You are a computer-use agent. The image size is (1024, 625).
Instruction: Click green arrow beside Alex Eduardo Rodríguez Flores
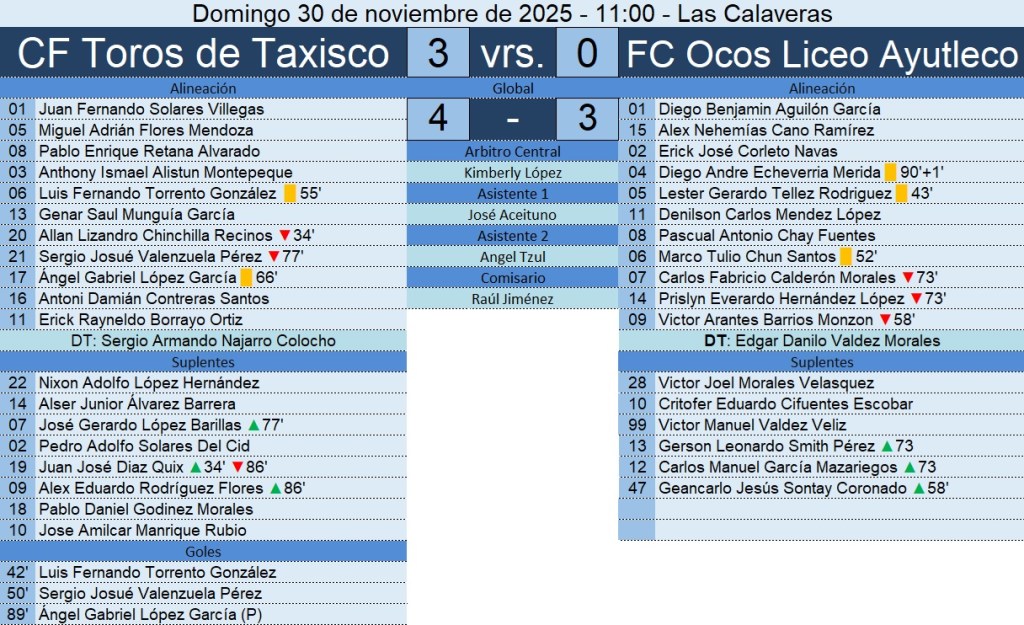(275, 489)
